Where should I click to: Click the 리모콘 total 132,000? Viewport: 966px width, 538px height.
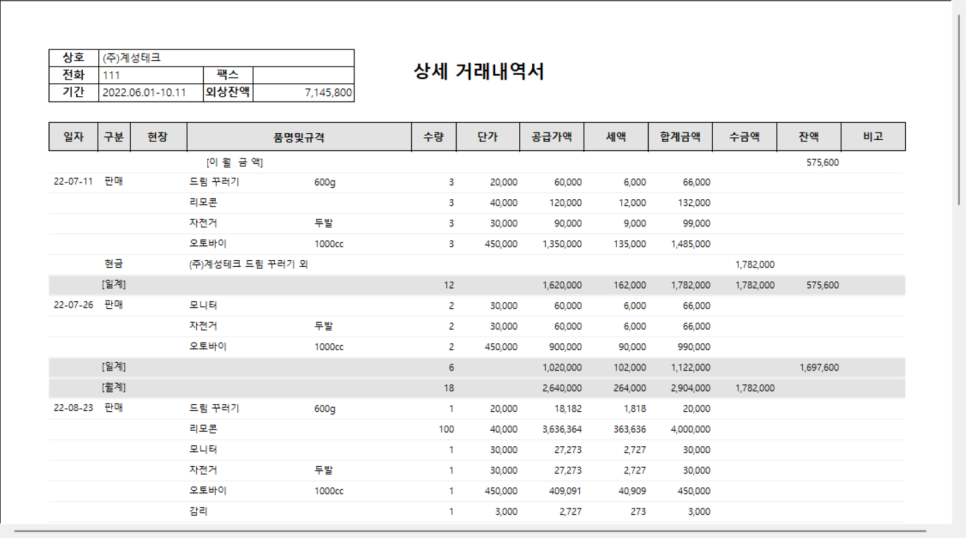(x=694, y=203)
